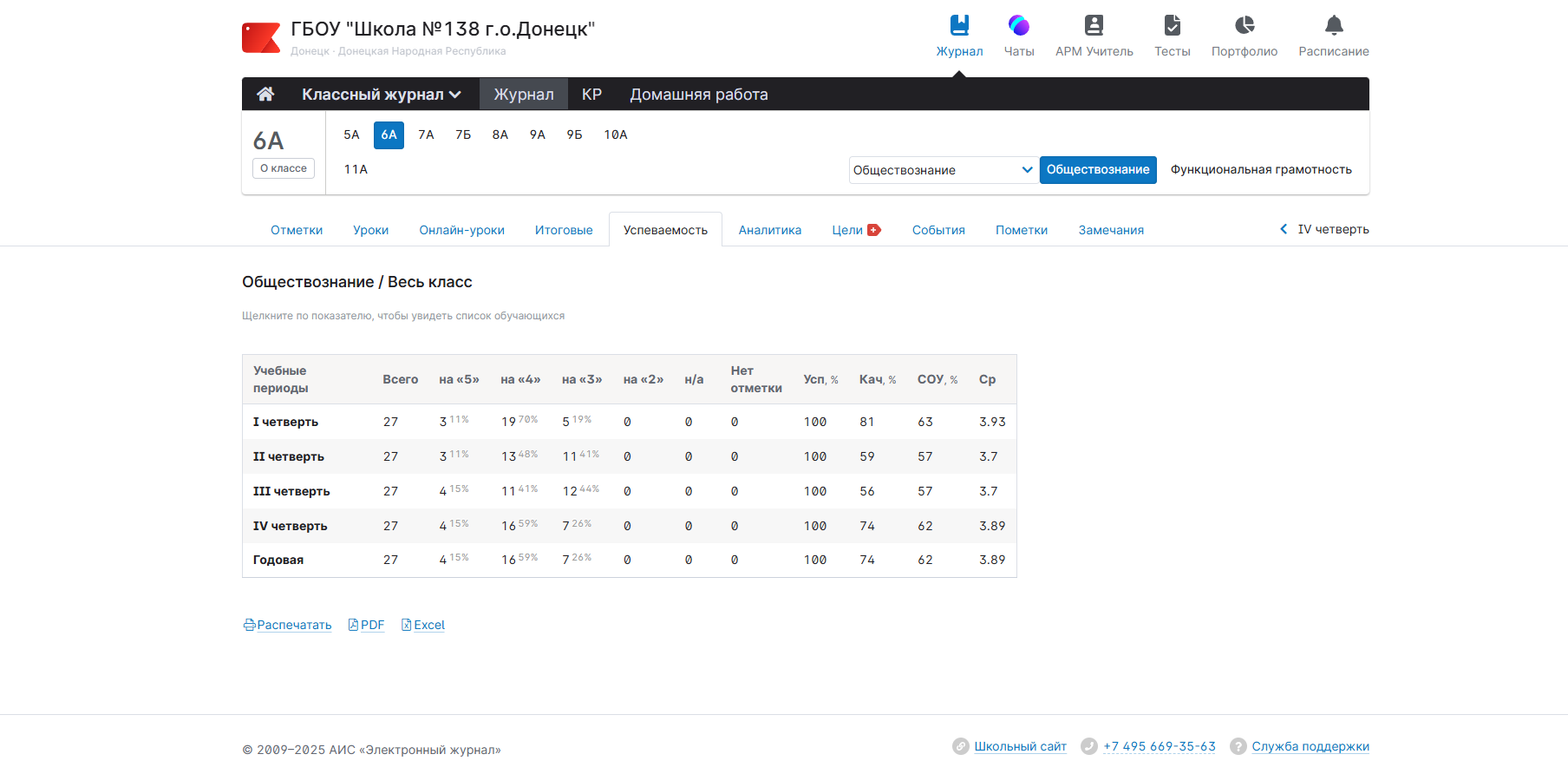Open the Тесты icon
The image size is (1568, 774).
[1173, 25]
